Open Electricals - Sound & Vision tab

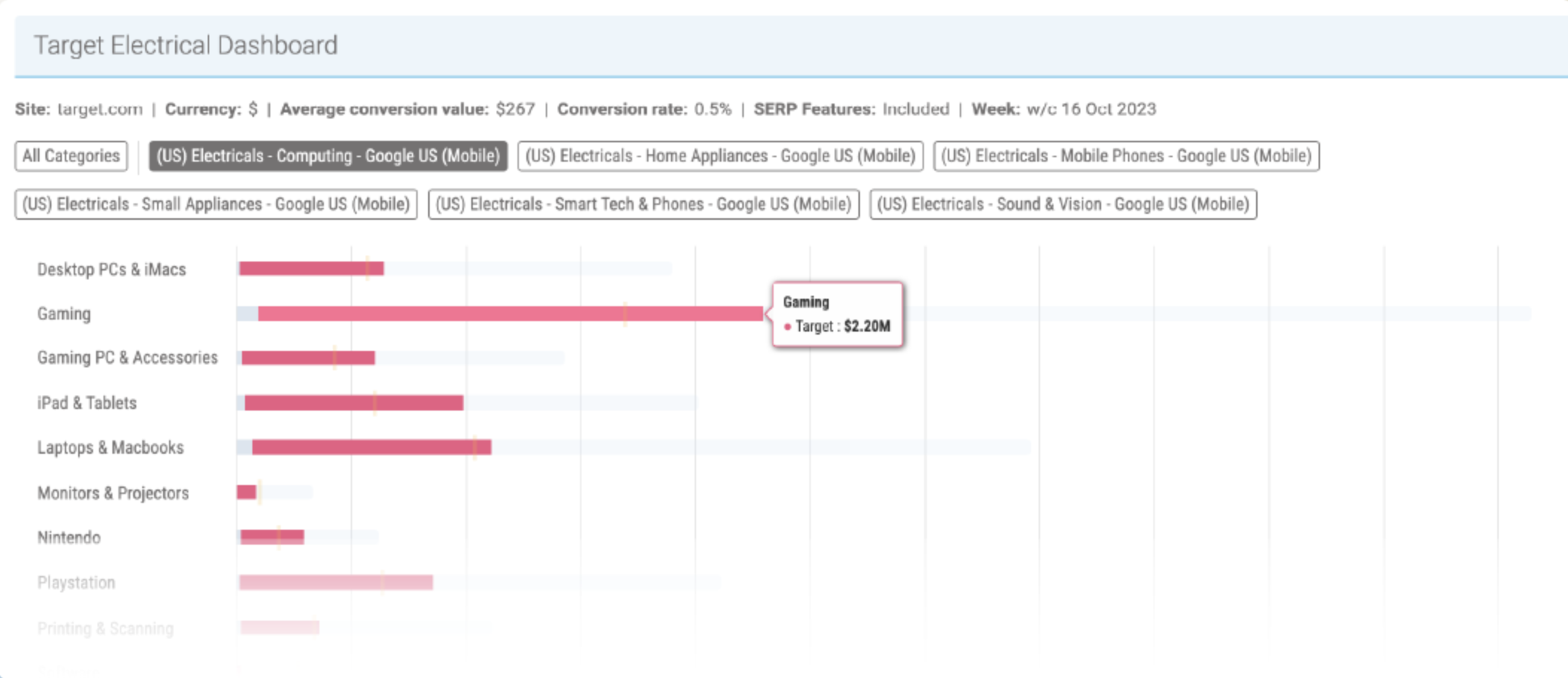1062,204
